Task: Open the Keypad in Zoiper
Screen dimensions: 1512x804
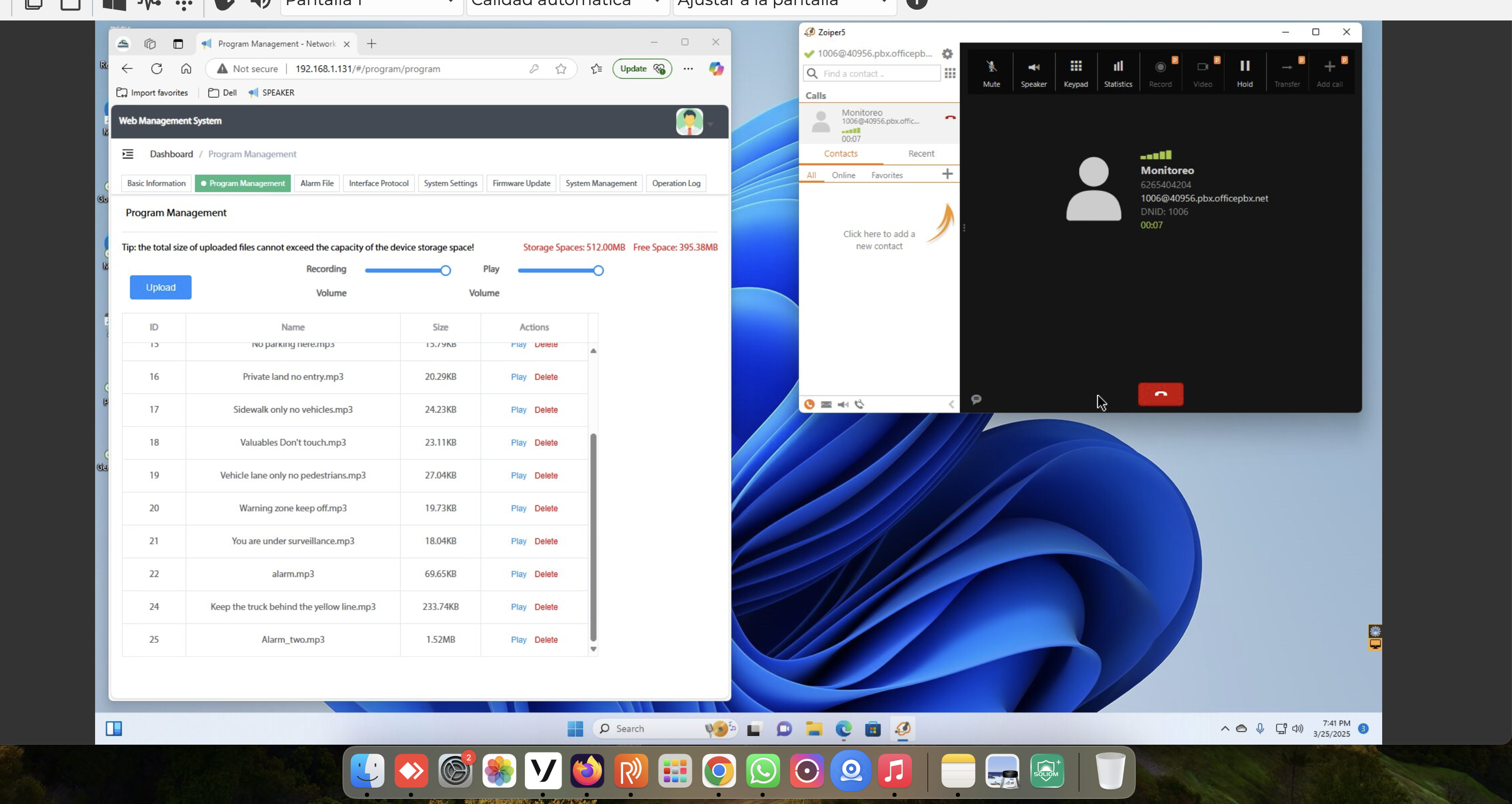Action: (1076, 73)
